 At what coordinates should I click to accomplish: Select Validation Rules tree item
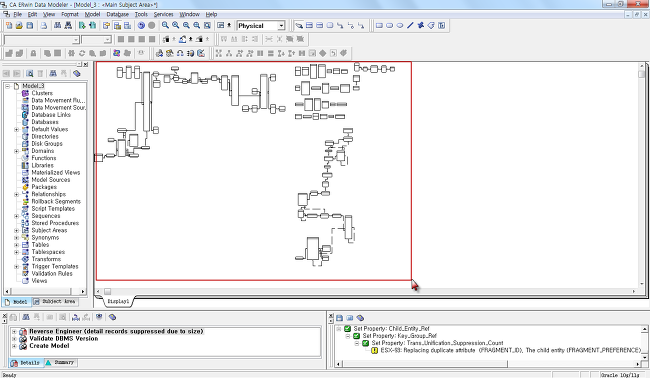click(52, 274)
